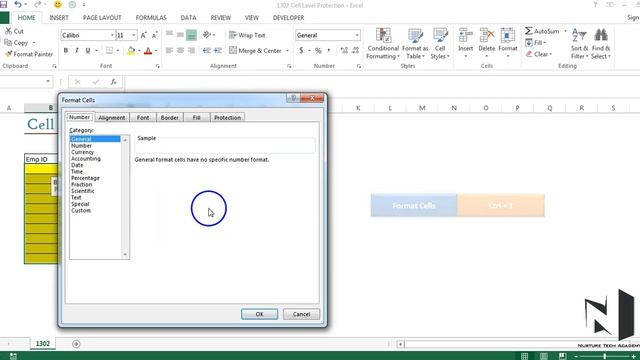Align text right in cell
The image size is (640, 360).
(x=191, y=51)
